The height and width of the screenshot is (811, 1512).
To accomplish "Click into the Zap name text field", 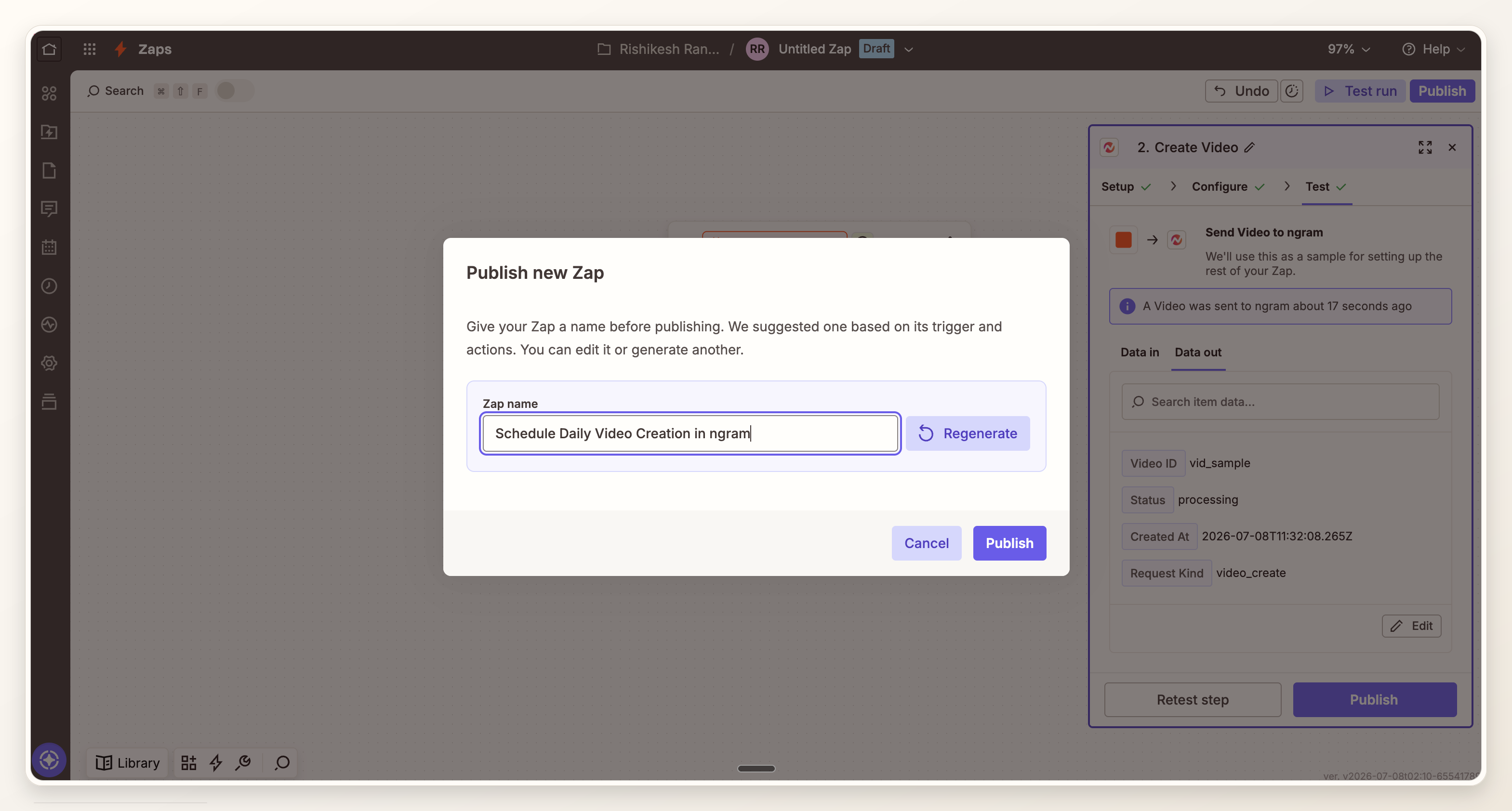I will [x=690, y=433].
